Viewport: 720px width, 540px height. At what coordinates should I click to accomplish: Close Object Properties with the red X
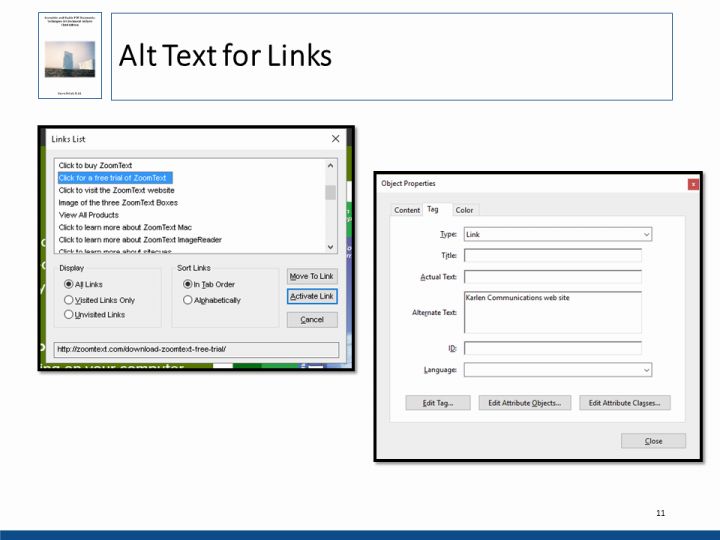[693, 184]
